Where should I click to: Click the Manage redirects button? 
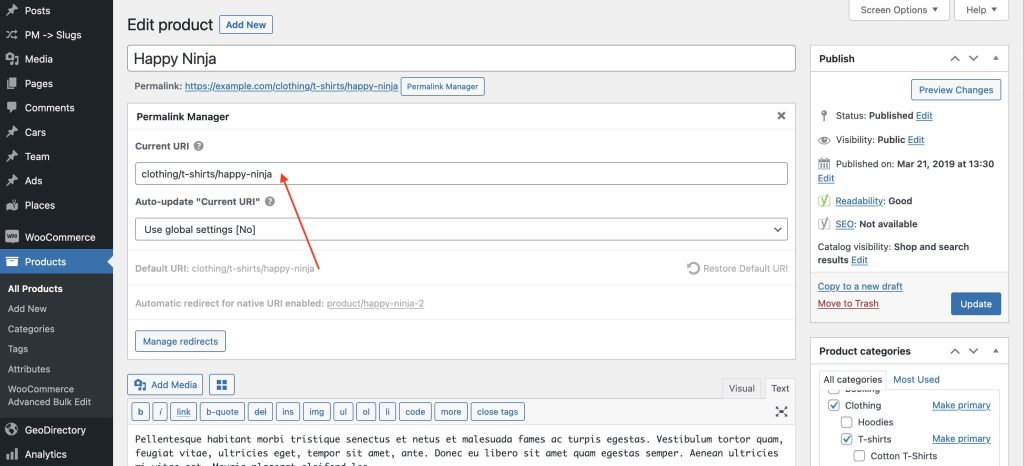coord(180,341)
